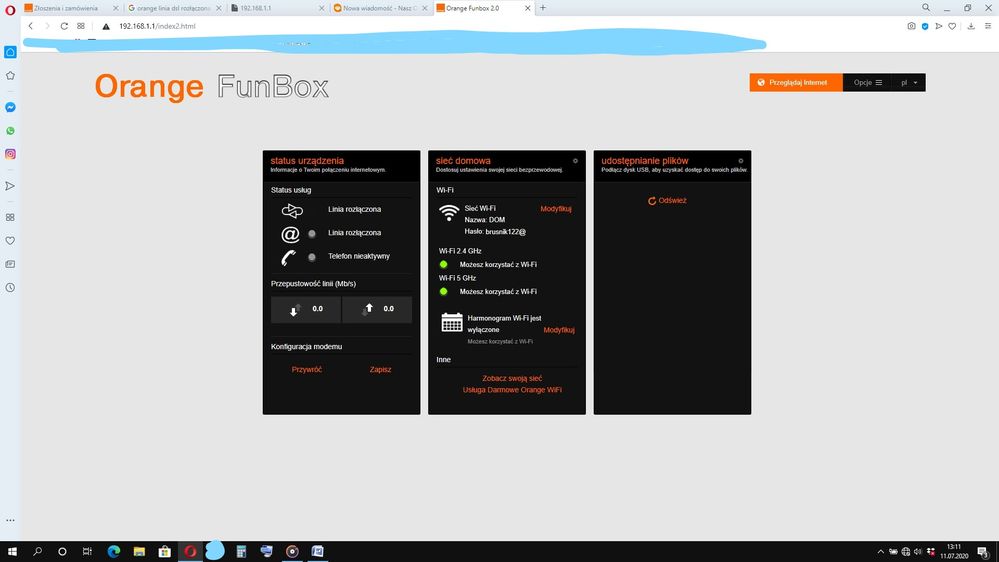This screenshot has height=562, width=999.
Task: Switch to the Złoszenia i zamówienia tab
Action: click(x=68, y=8)
